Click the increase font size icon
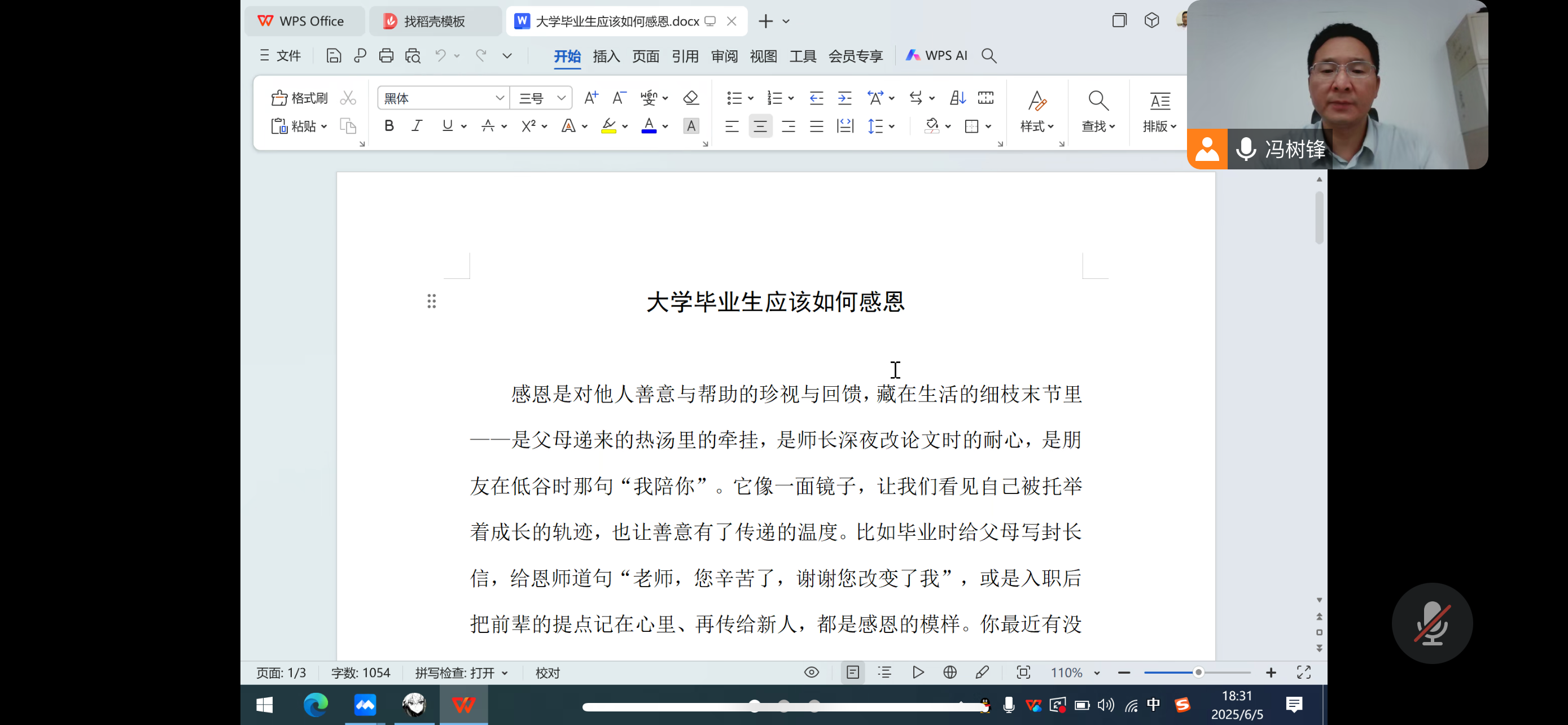Screen dimensions: 1568x725 (x=590, y=97)
